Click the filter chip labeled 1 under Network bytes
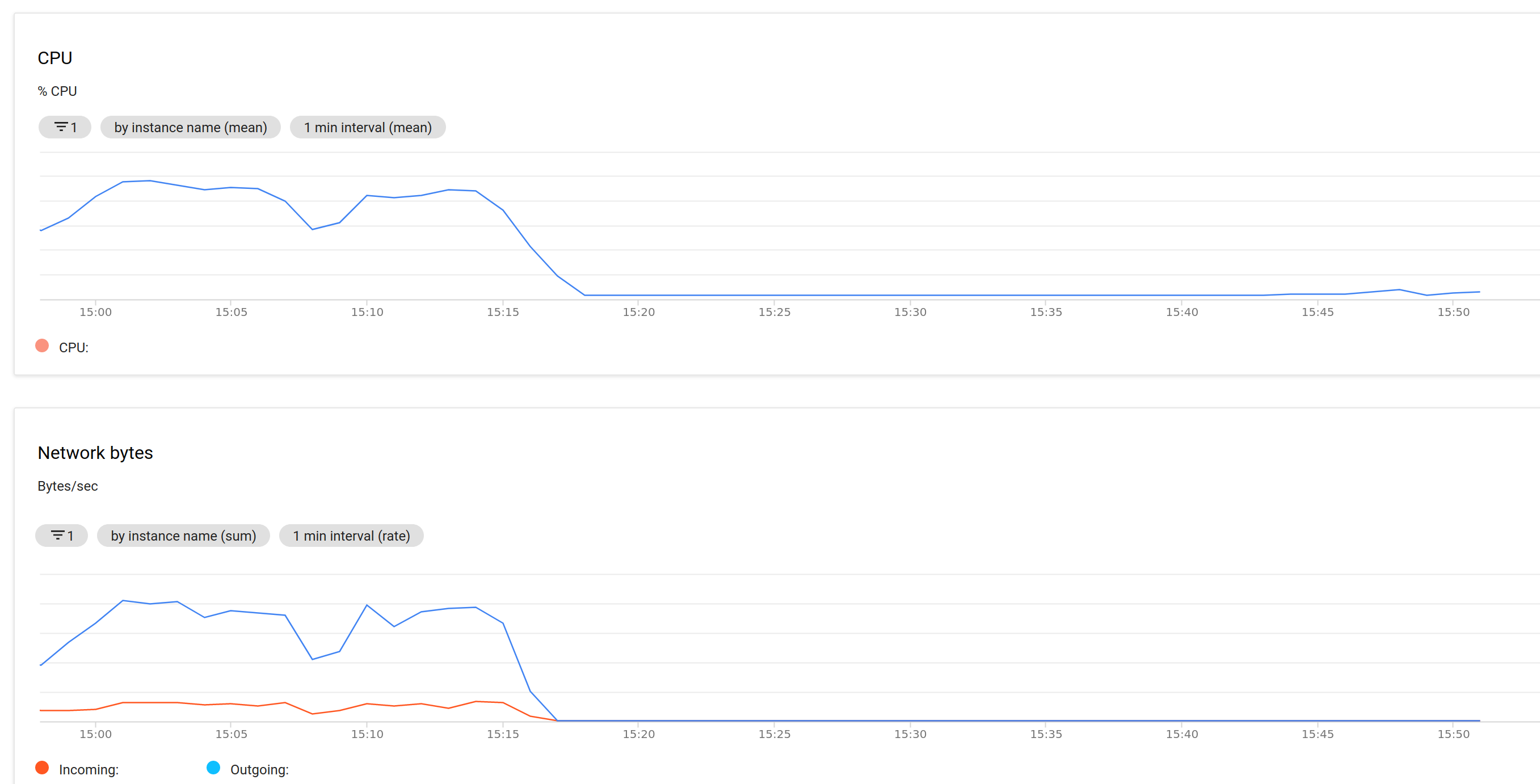 (61, 536)
